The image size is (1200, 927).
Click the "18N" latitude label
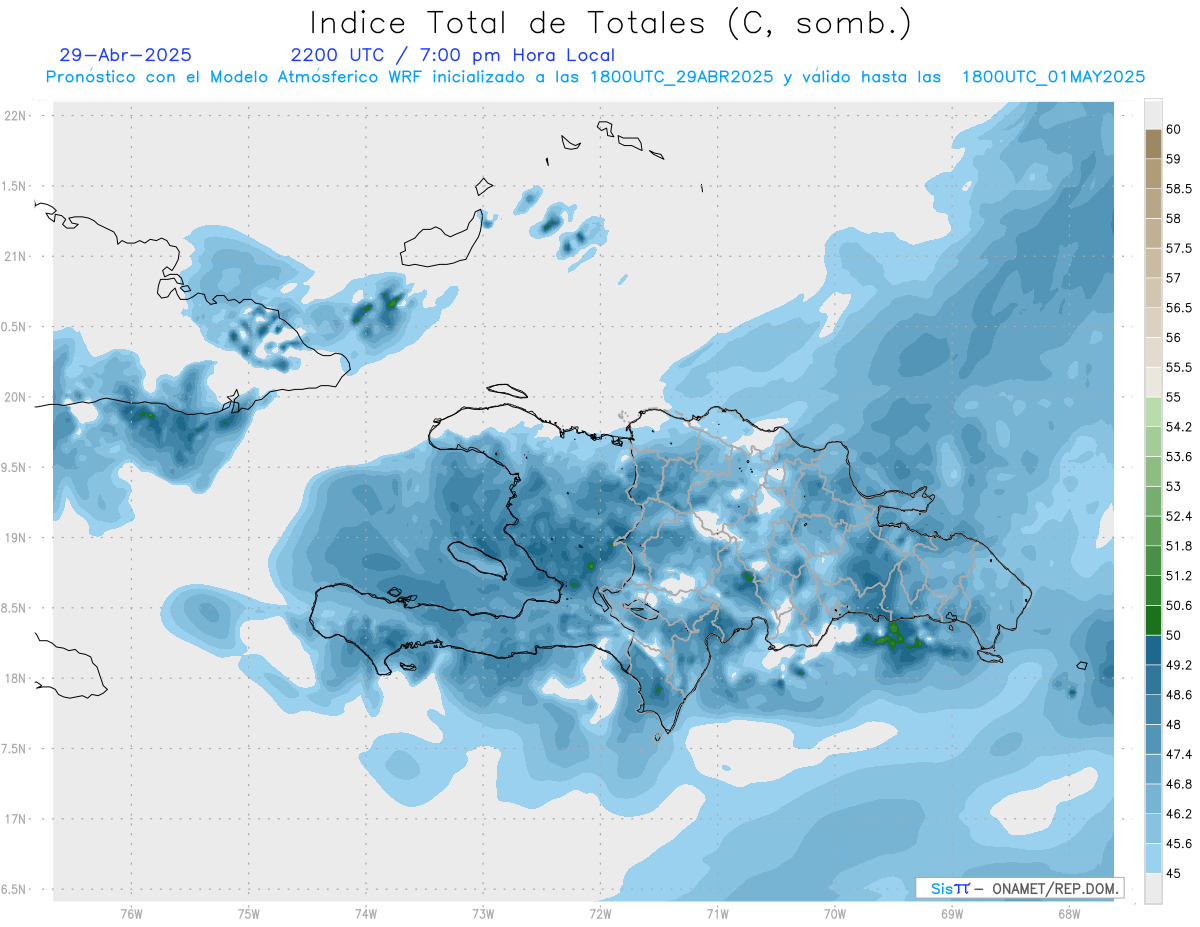click(x=15, y=679)
